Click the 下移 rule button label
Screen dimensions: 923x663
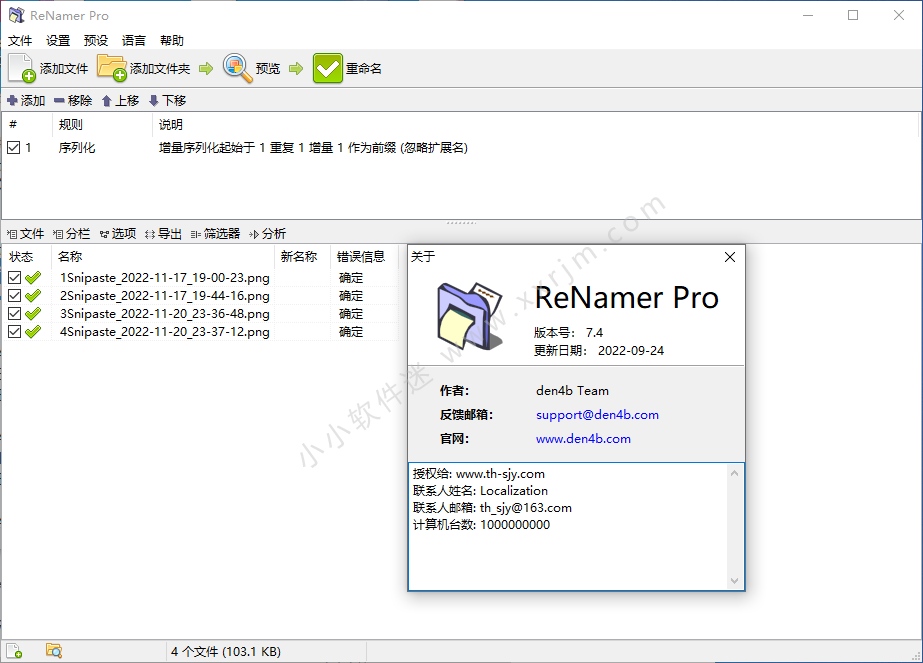tap(174, 101)
